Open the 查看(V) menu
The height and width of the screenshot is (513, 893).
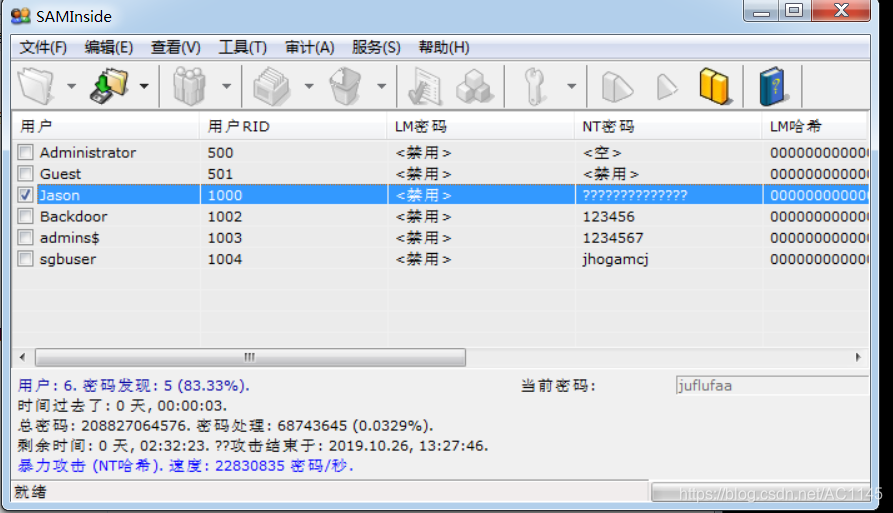(175, 47)
